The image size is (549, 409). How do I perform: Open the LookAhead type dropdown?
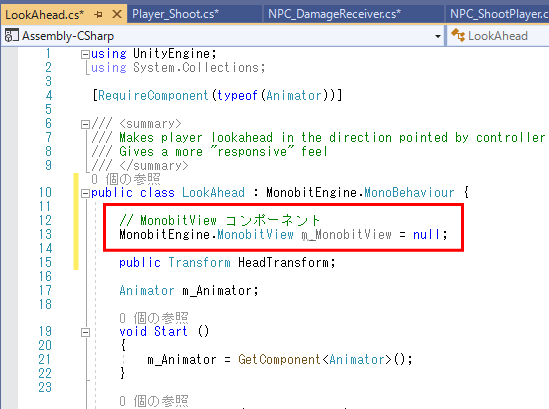click(498, 36)
